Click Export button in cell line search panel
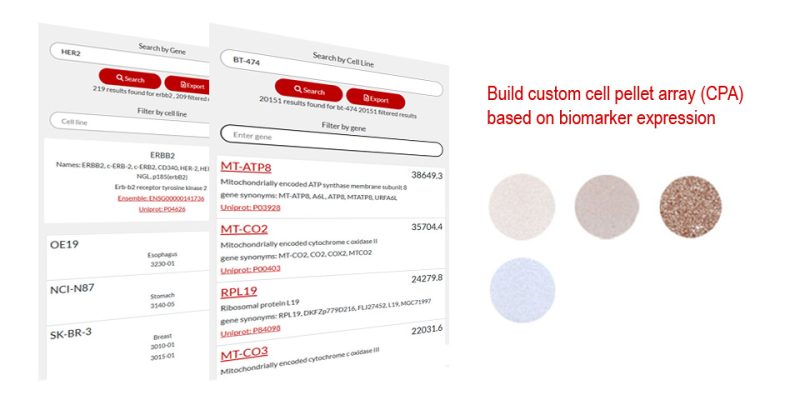 point(376,98)
